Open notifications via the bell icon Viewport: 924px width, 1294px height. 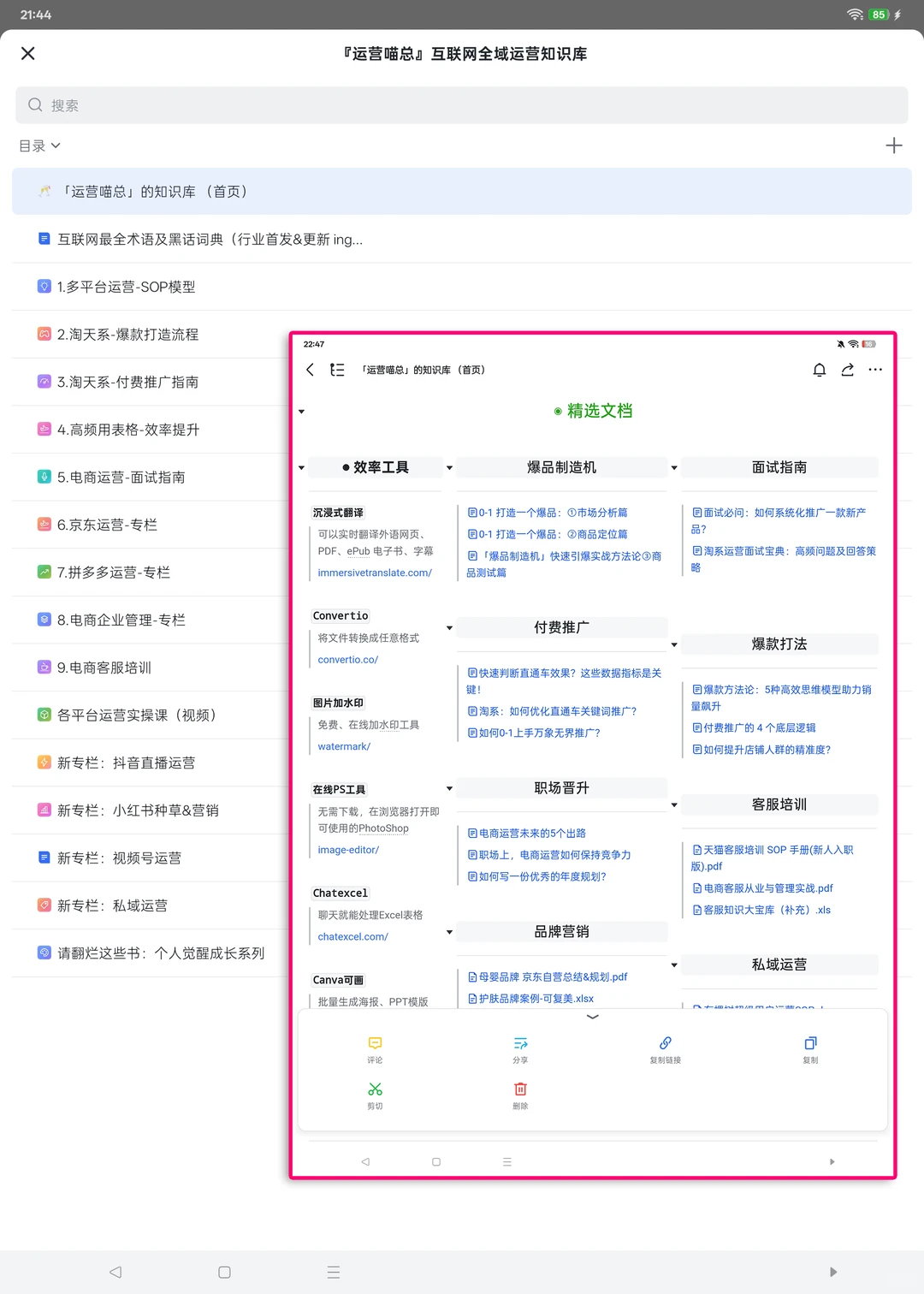[x=819, y=370]
